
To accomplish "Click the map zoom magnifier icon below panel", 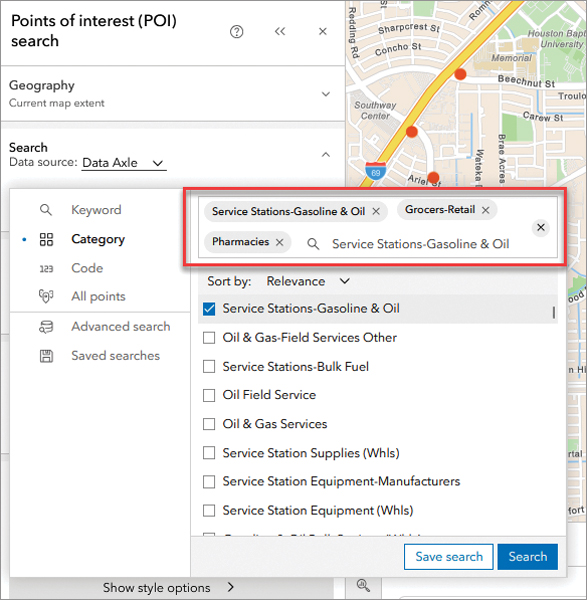I will point(363,585).
